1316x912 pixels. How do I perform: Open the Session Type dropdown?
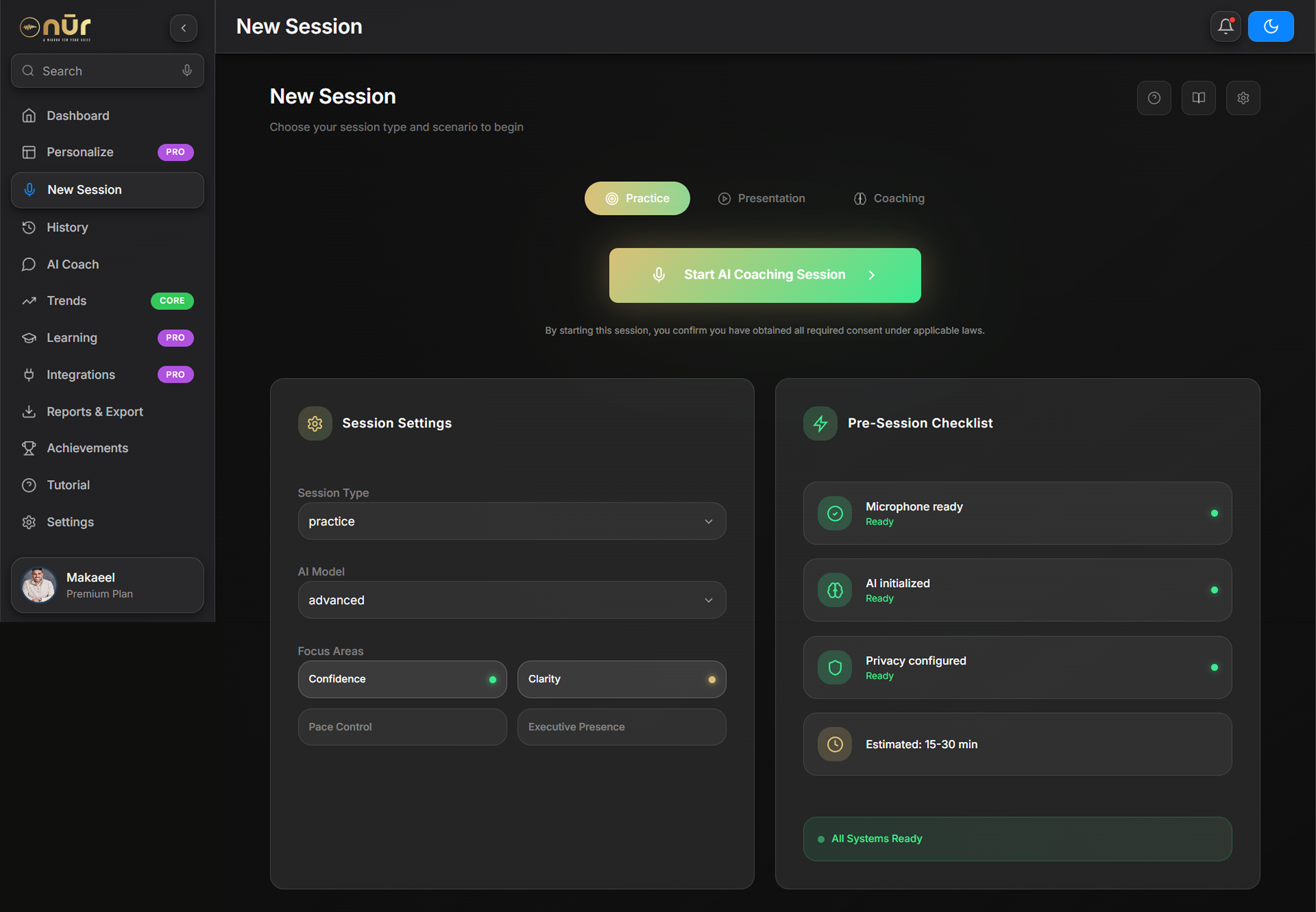pyautogui.click(x=512, y=521)
